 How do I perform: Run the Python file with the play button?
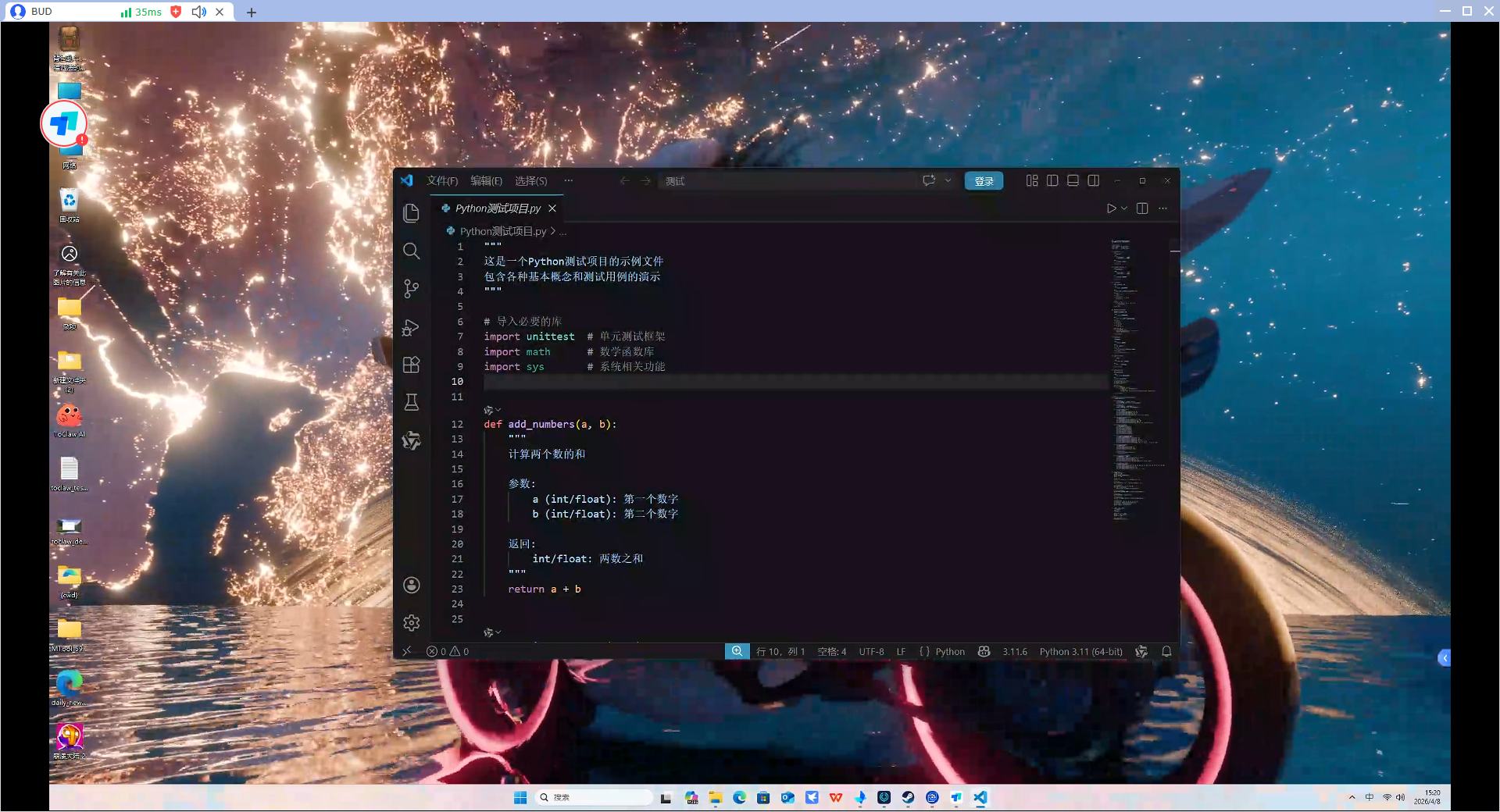[1111, 208]
